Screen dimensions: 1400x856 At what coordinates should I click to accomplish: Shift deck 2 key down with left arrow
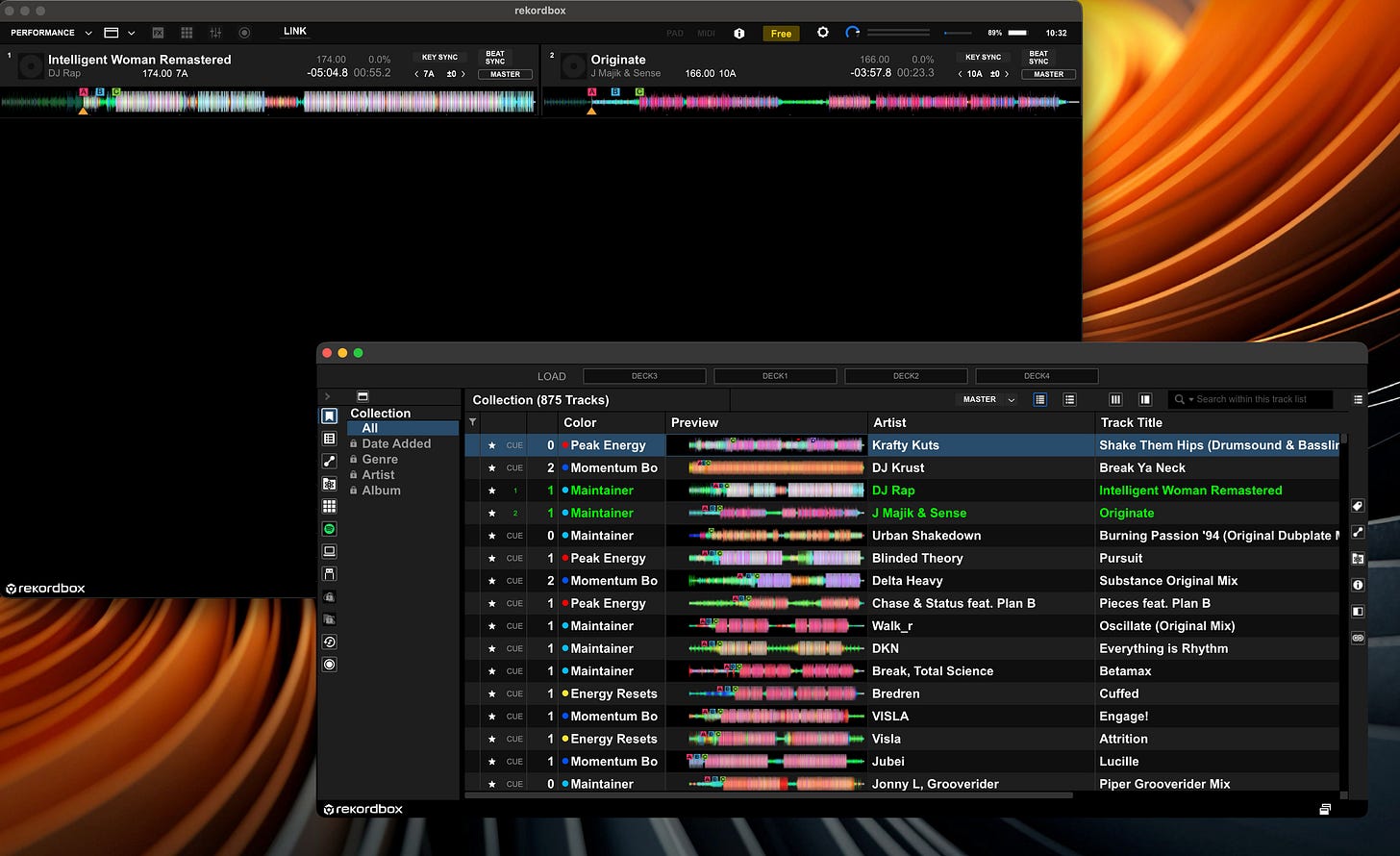(960, 74)
